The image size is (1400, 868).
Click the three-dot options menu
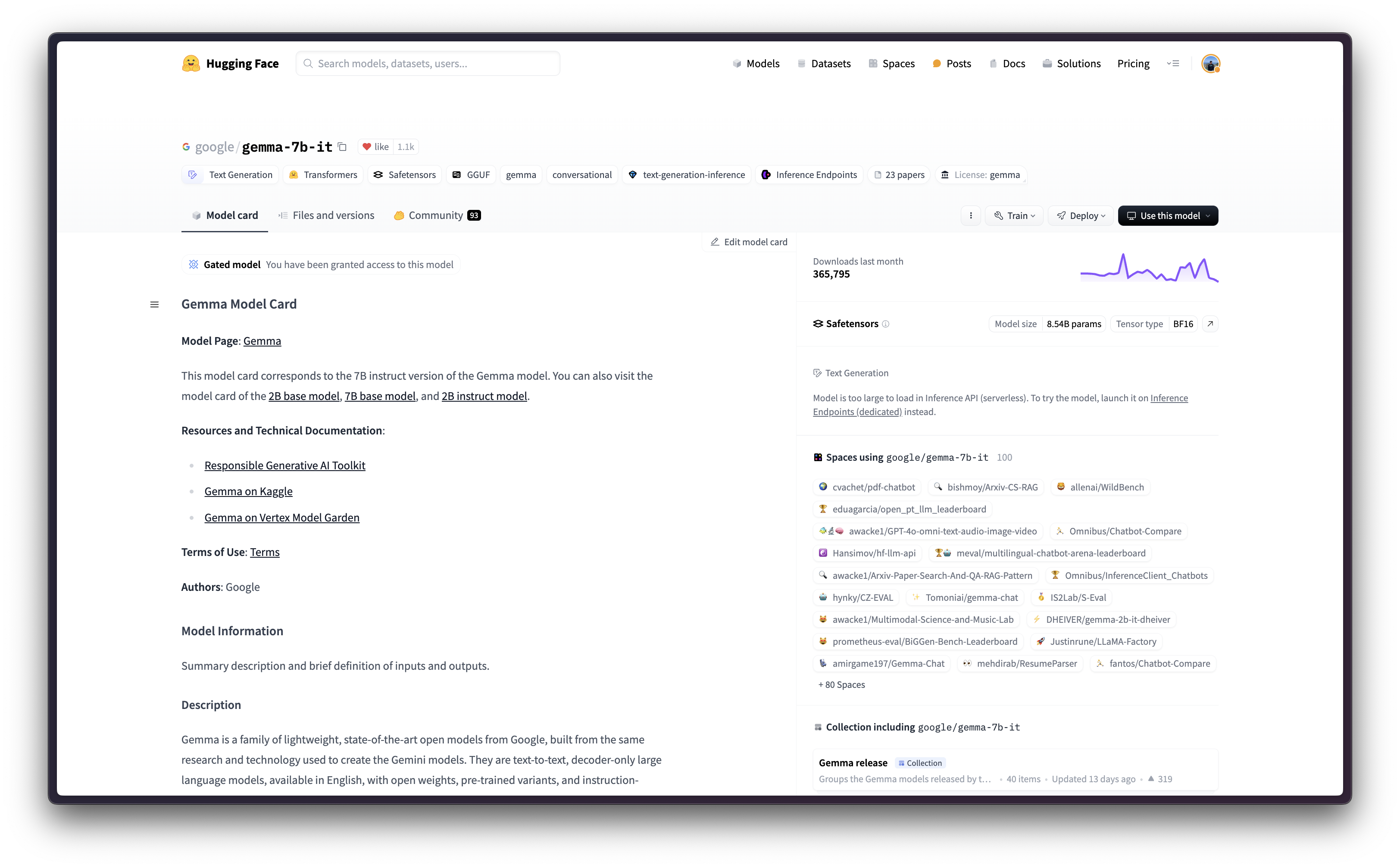(971, 215)
